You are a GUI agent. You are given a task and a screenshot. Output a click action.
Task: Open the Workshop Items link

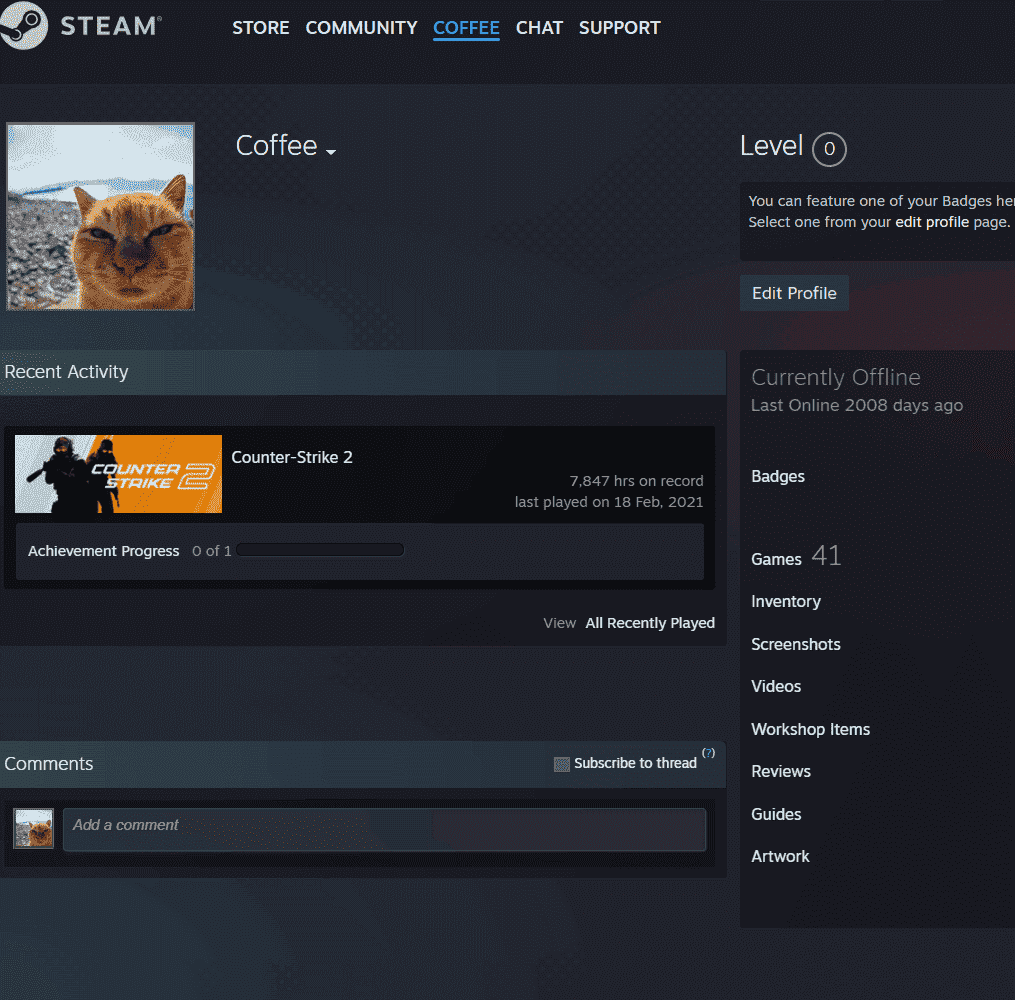(810, 729)
